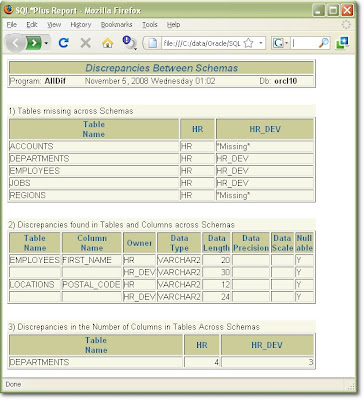
Task: Click the activity throbber icon by the menu bar
Action: pyautogui.click(x=346, y=24)
